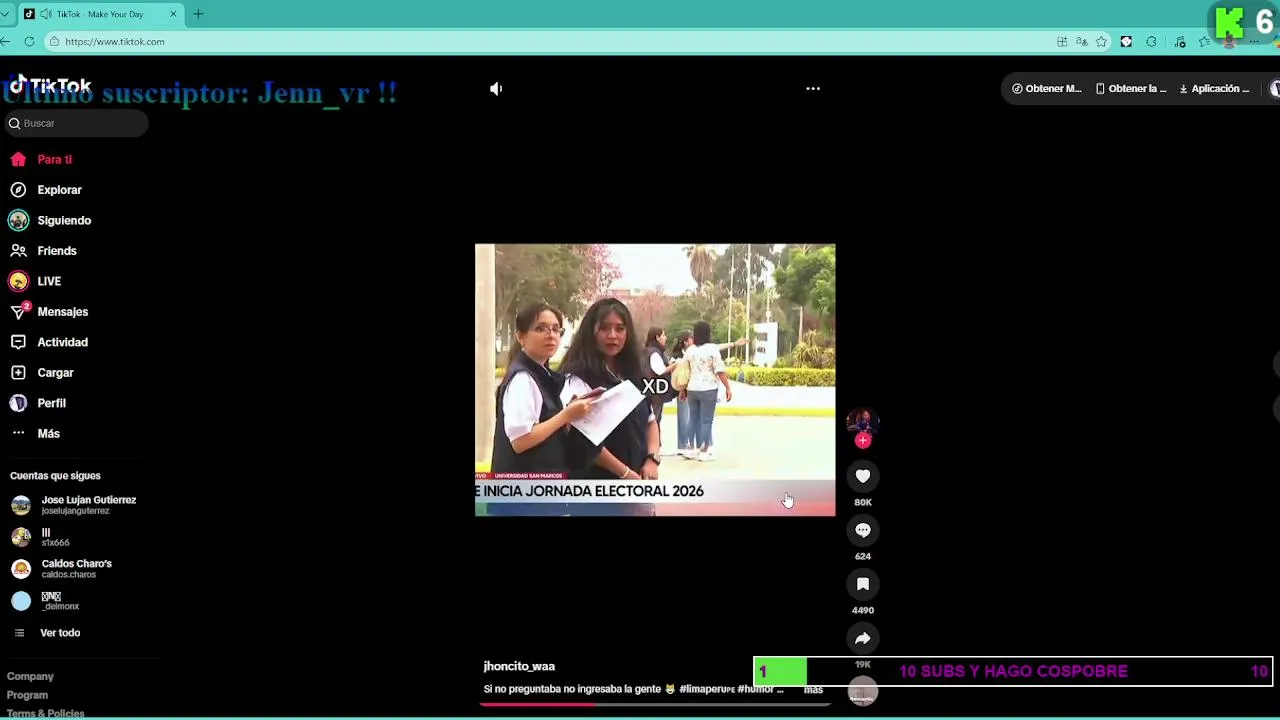View site info via the lock icon
This screenshot has height=720, width=1280.
pos(55,41)
